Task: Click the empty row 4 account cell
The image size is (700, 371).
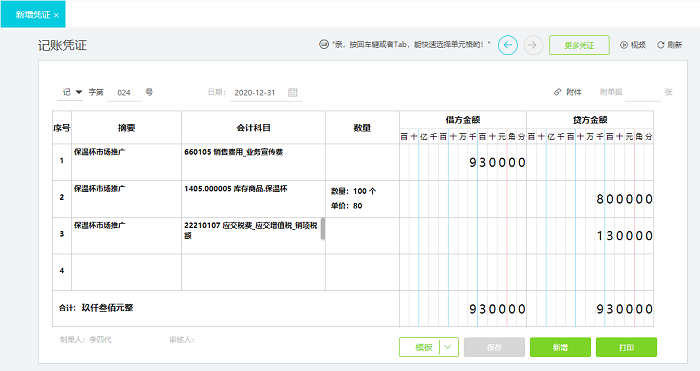Action: coord(253,272)
